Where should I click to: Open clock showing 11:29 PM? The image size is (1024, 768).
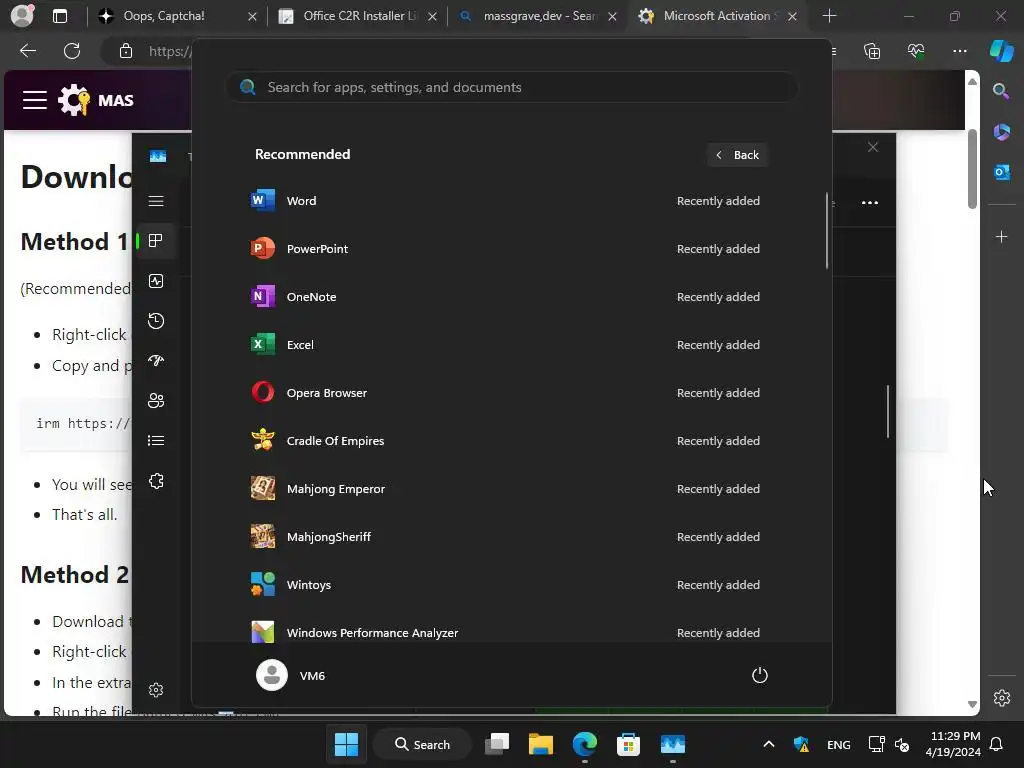(x=953, y=744)
